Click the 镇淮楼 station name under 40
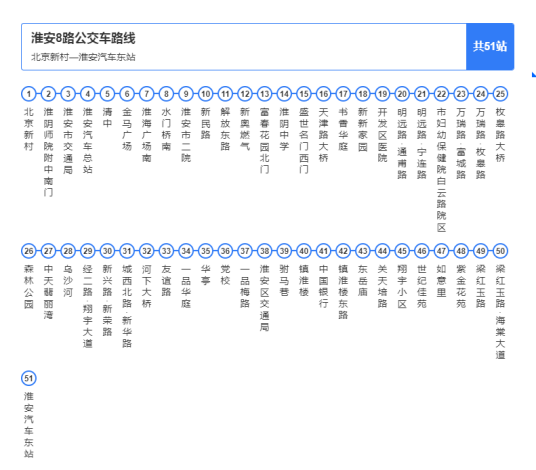Screen dimensions: 536x470 click(x=304, y=281)
